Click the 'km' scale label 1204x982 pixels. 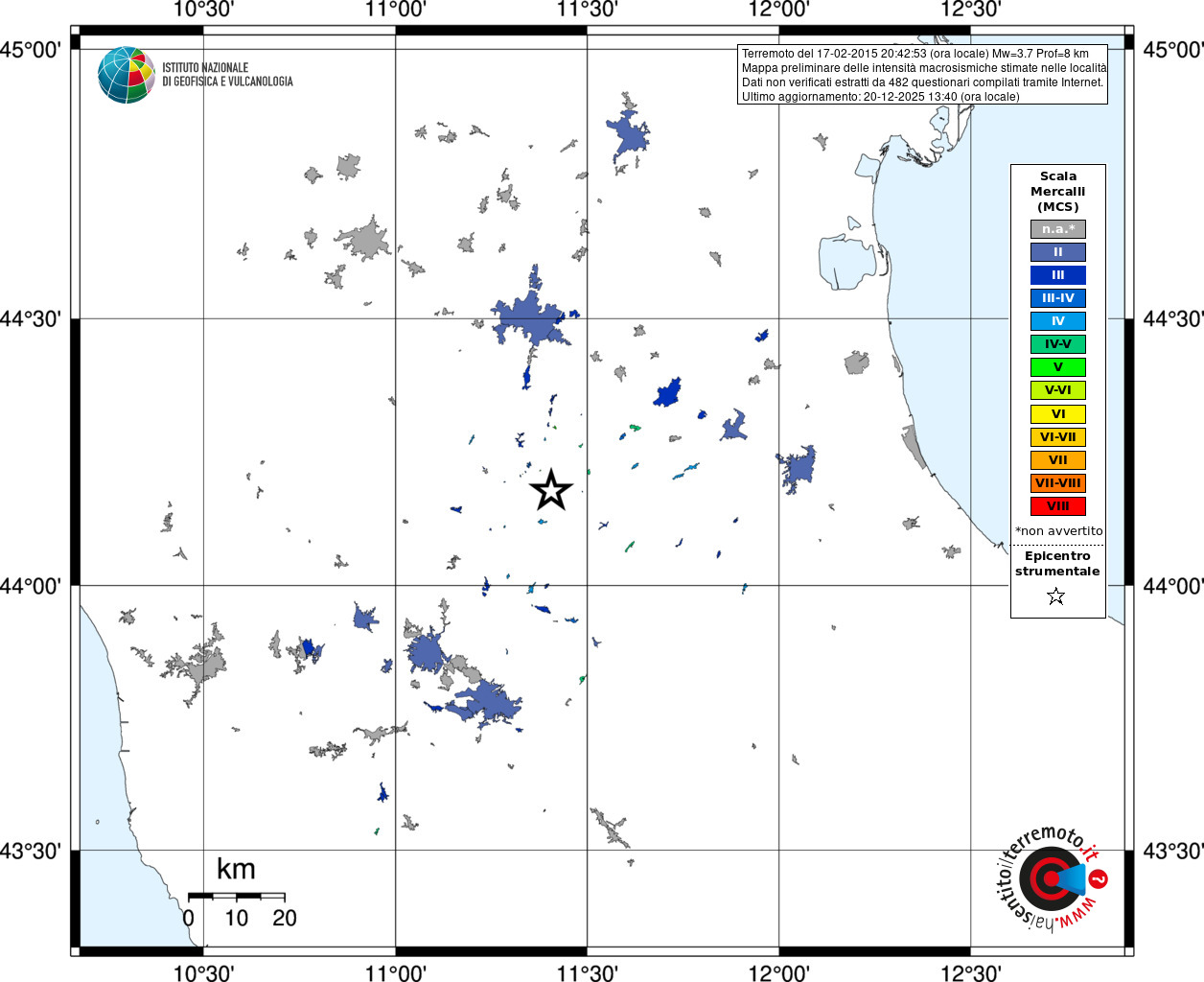[x=236, y=869]
